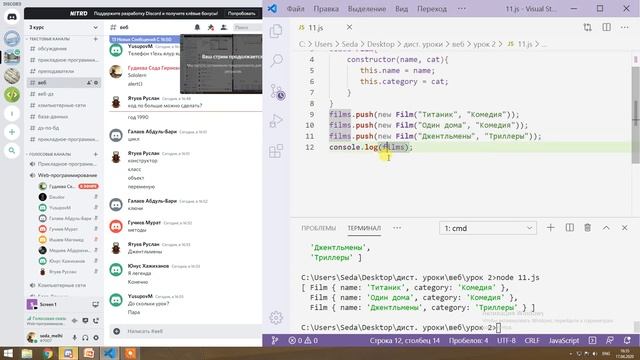Change the UTF-8 encoding in the status bar
Screen dimensions: 640x360
[506, 340]
